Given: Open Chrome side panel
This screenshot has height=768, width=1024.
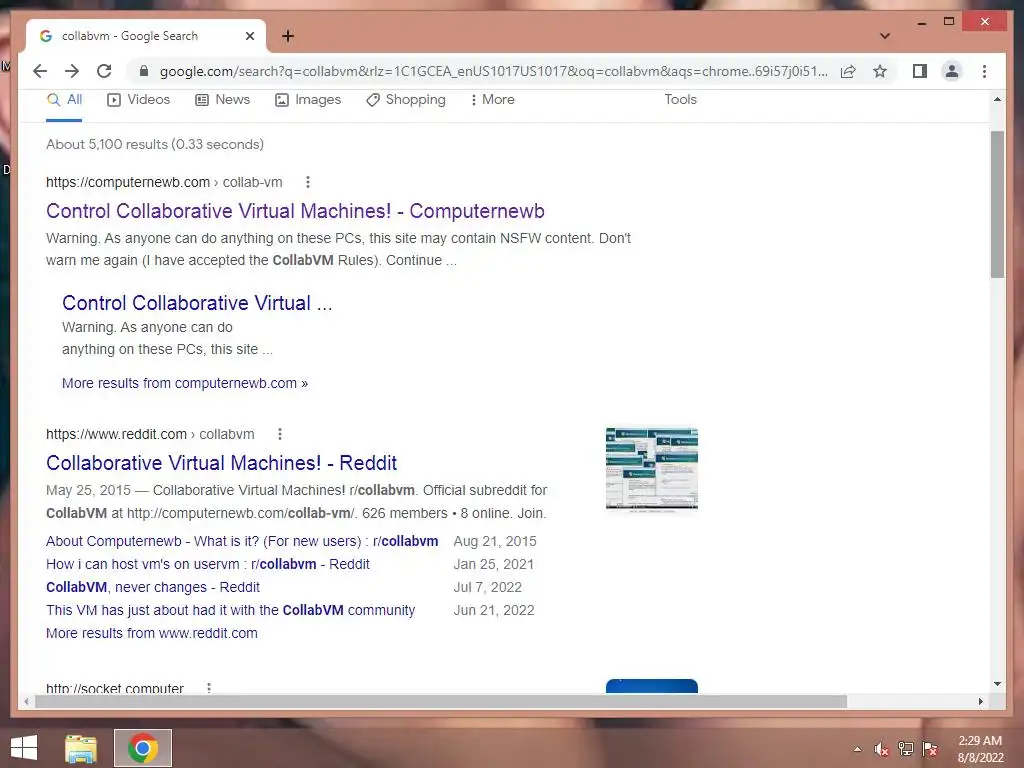Looking at the screenshot, I should click(x=920, y=71).
